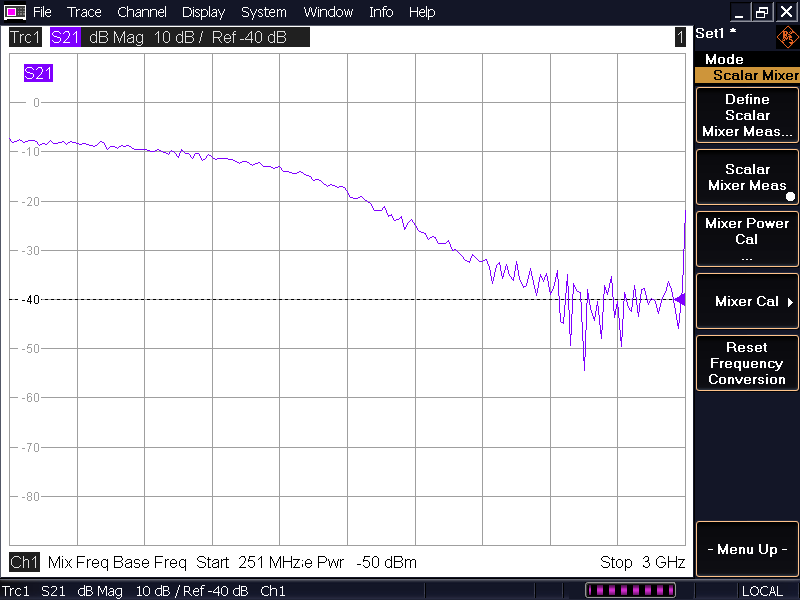Expand the Mixer Cal submenu
800x600 pixels.
pos(747,301)
